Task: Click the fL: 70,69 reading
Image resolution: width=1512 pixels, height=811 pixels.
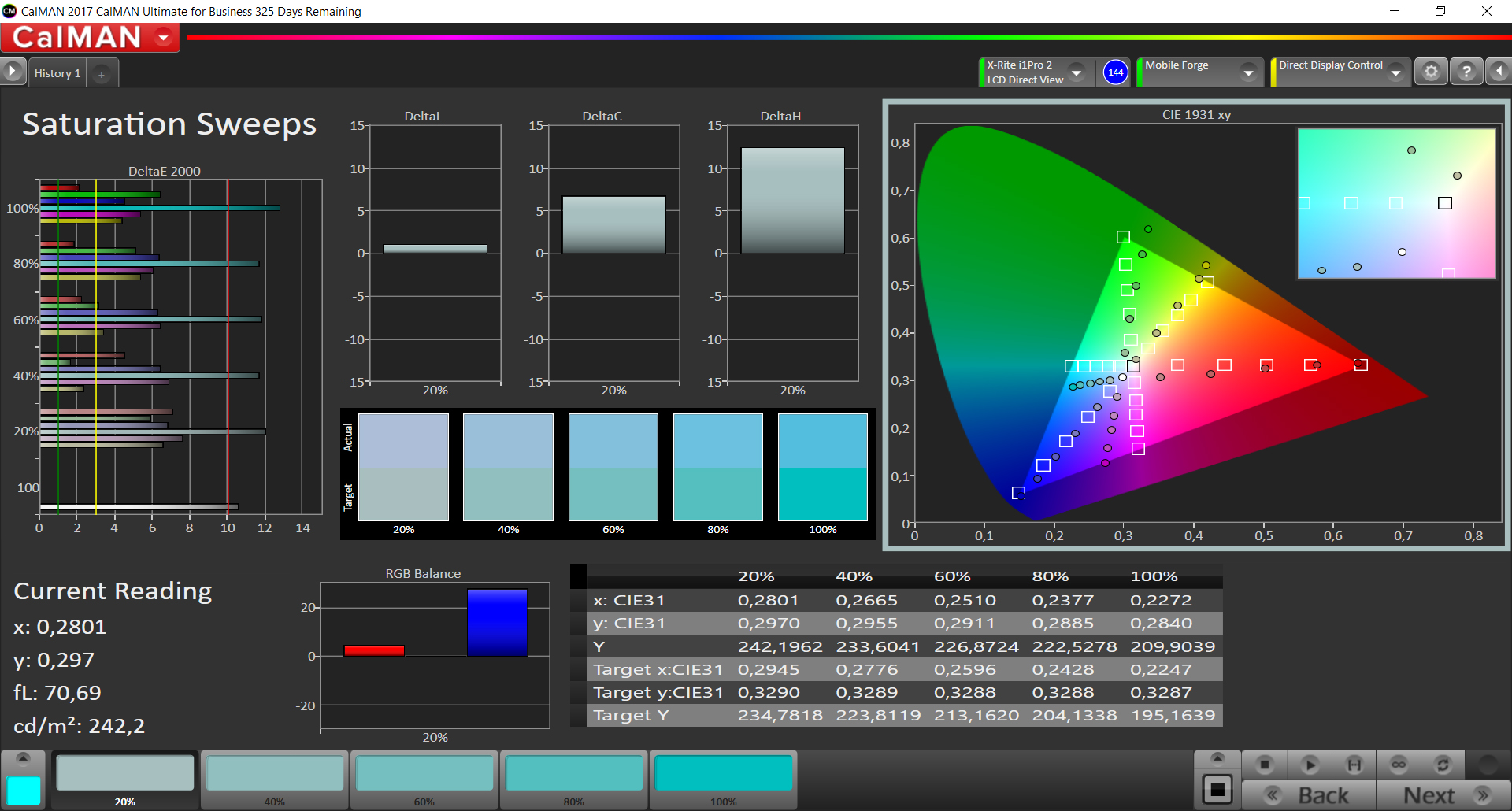Action: (57, 693)
